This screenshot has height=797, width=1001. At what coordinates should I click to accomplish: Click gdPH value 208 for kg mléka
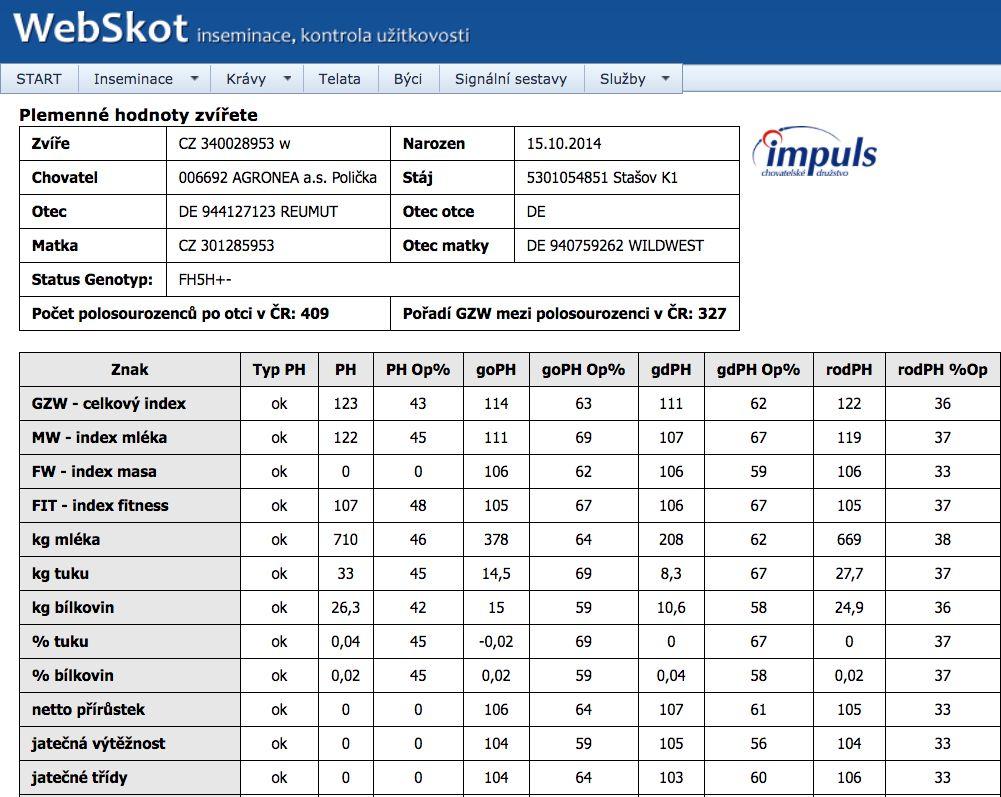coord(671,540)
